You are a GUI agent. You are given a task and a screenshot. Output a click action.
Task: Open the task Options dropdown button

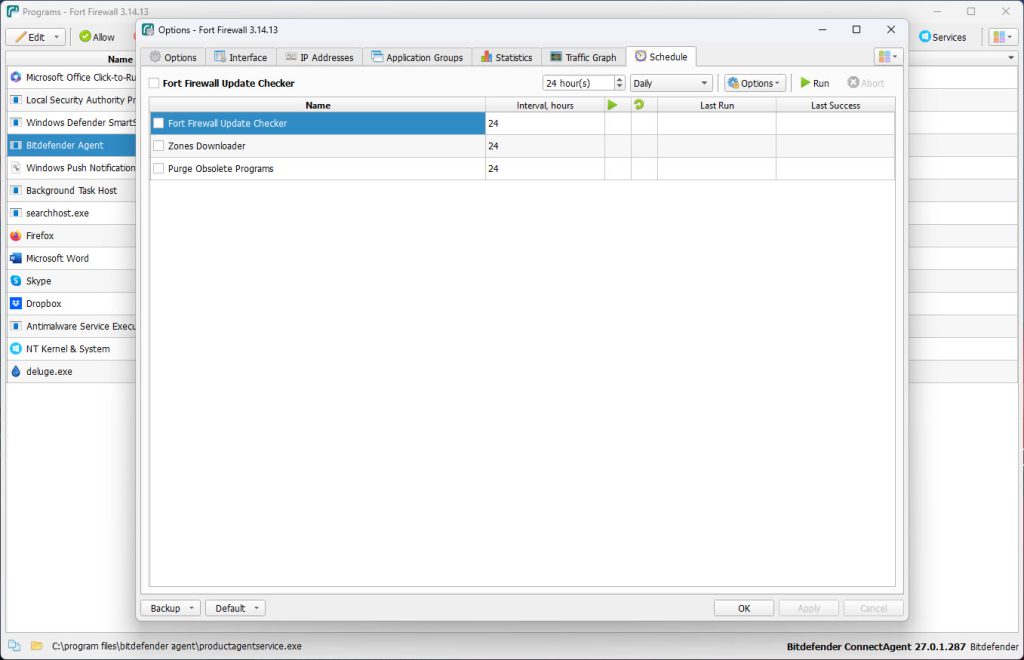(754, 84)
